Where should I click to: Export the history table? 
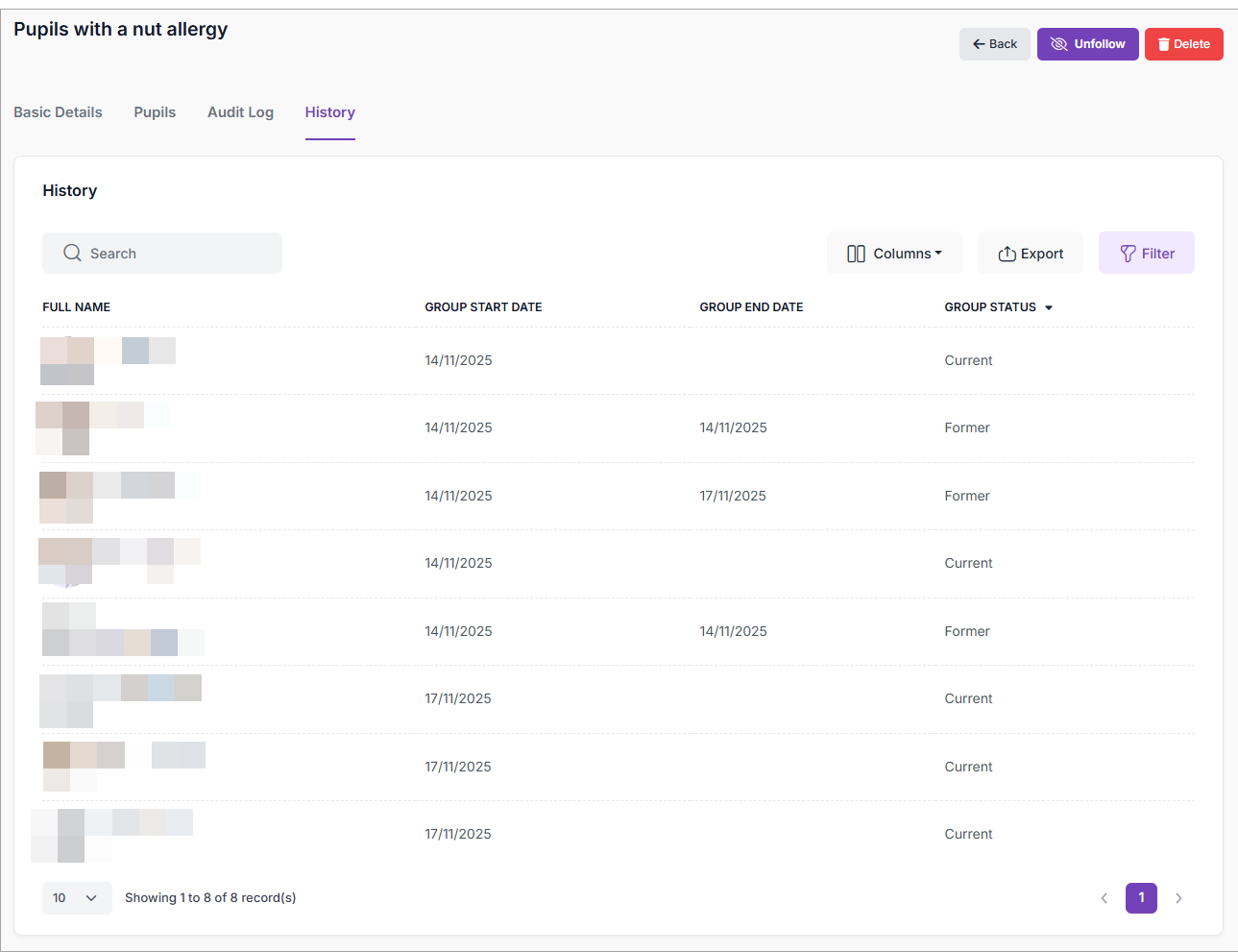(1030, 254)
